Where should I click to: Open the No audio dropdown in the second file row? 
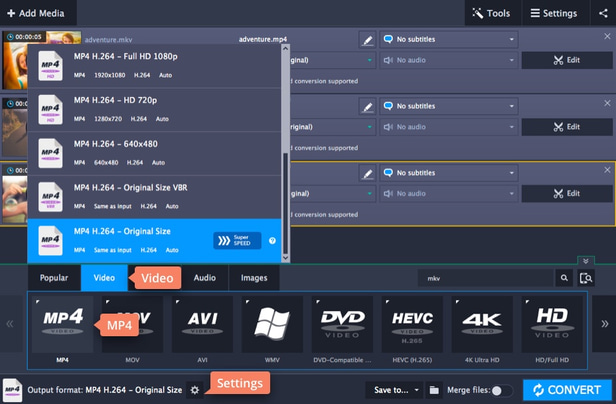(449, 127)
